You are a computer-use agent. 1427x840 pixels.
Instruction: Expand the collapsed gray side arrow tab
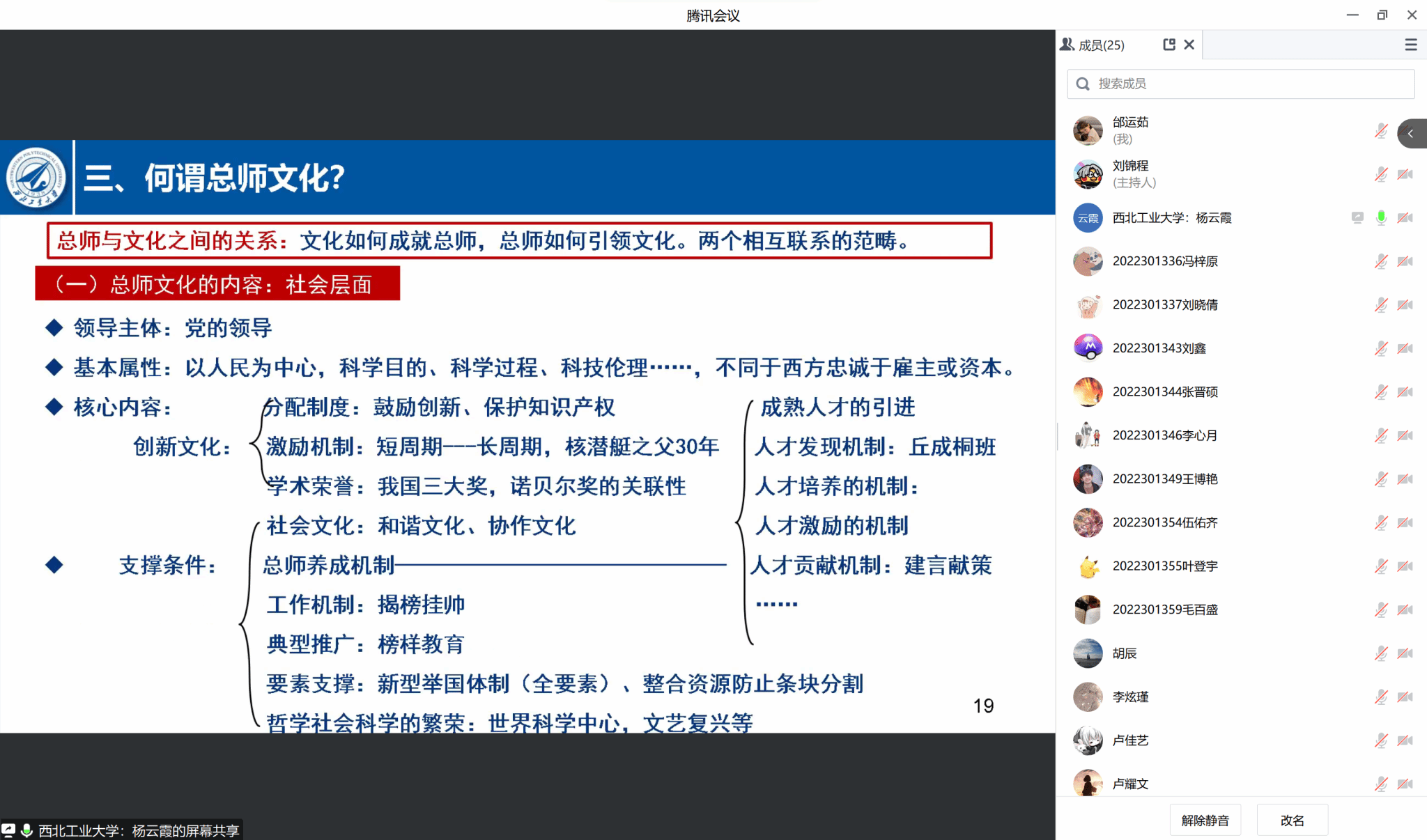pos(1411,133)
